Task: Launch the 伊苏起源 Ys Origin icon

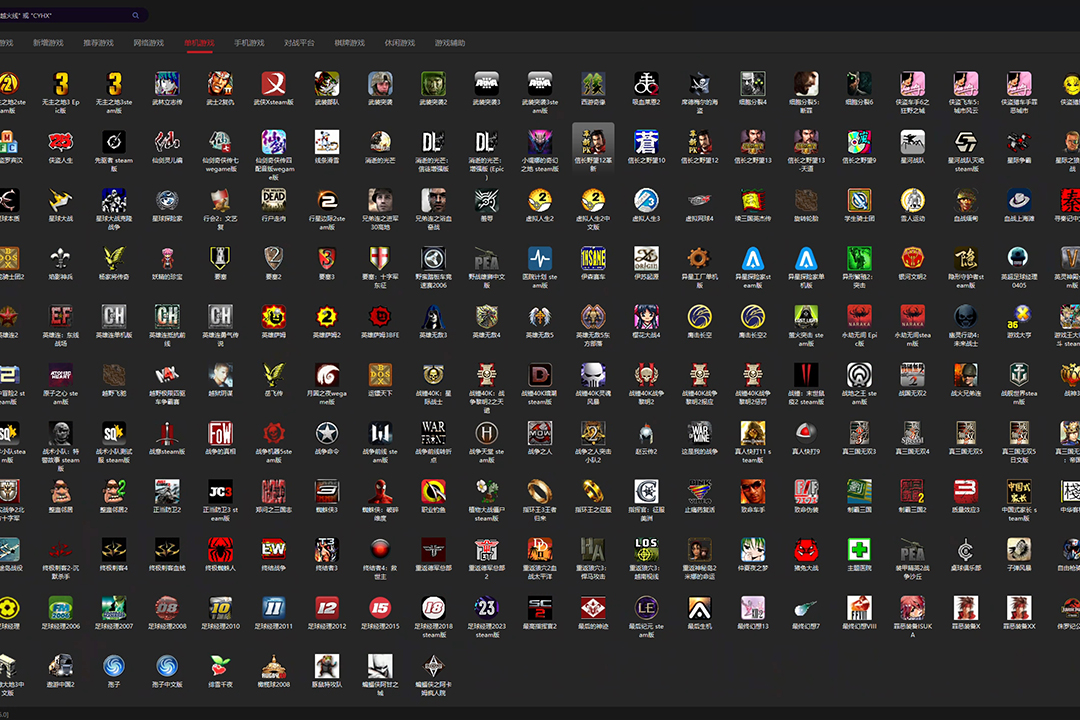Action: (x=646, y=258)
